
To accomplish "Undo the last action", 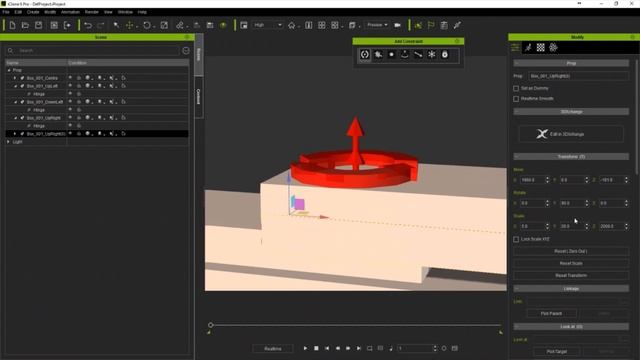I will tap(88, 25).
